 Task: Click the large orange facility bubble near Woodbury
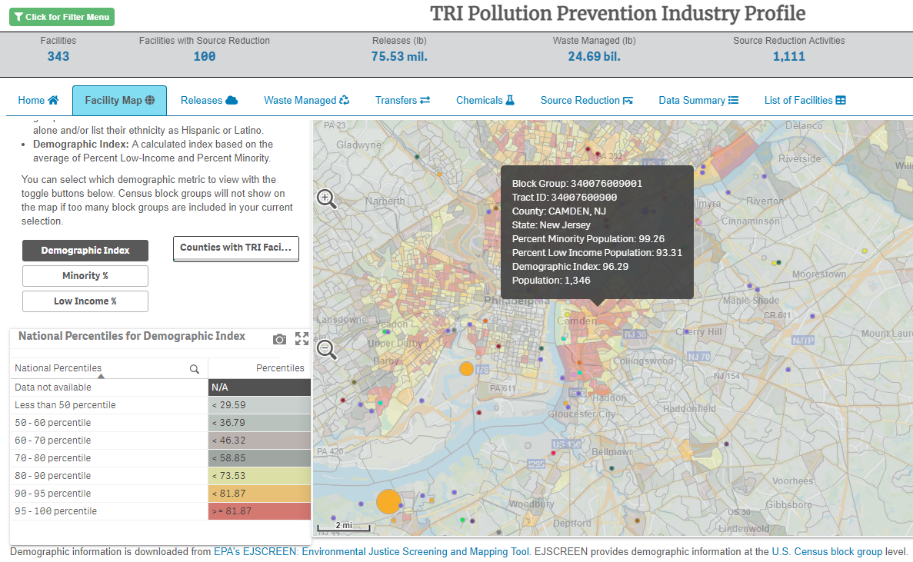pyautogui.click(x=388, y=501)
